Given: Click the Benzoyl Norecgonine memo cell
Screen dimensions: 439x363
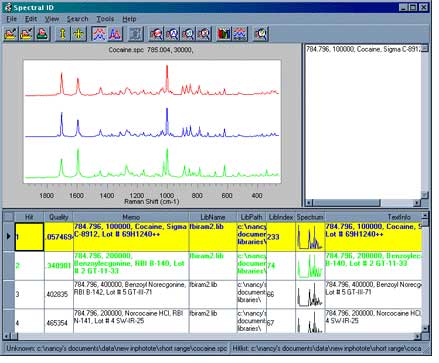Looking at the screenshot, I should pos(131,294).
